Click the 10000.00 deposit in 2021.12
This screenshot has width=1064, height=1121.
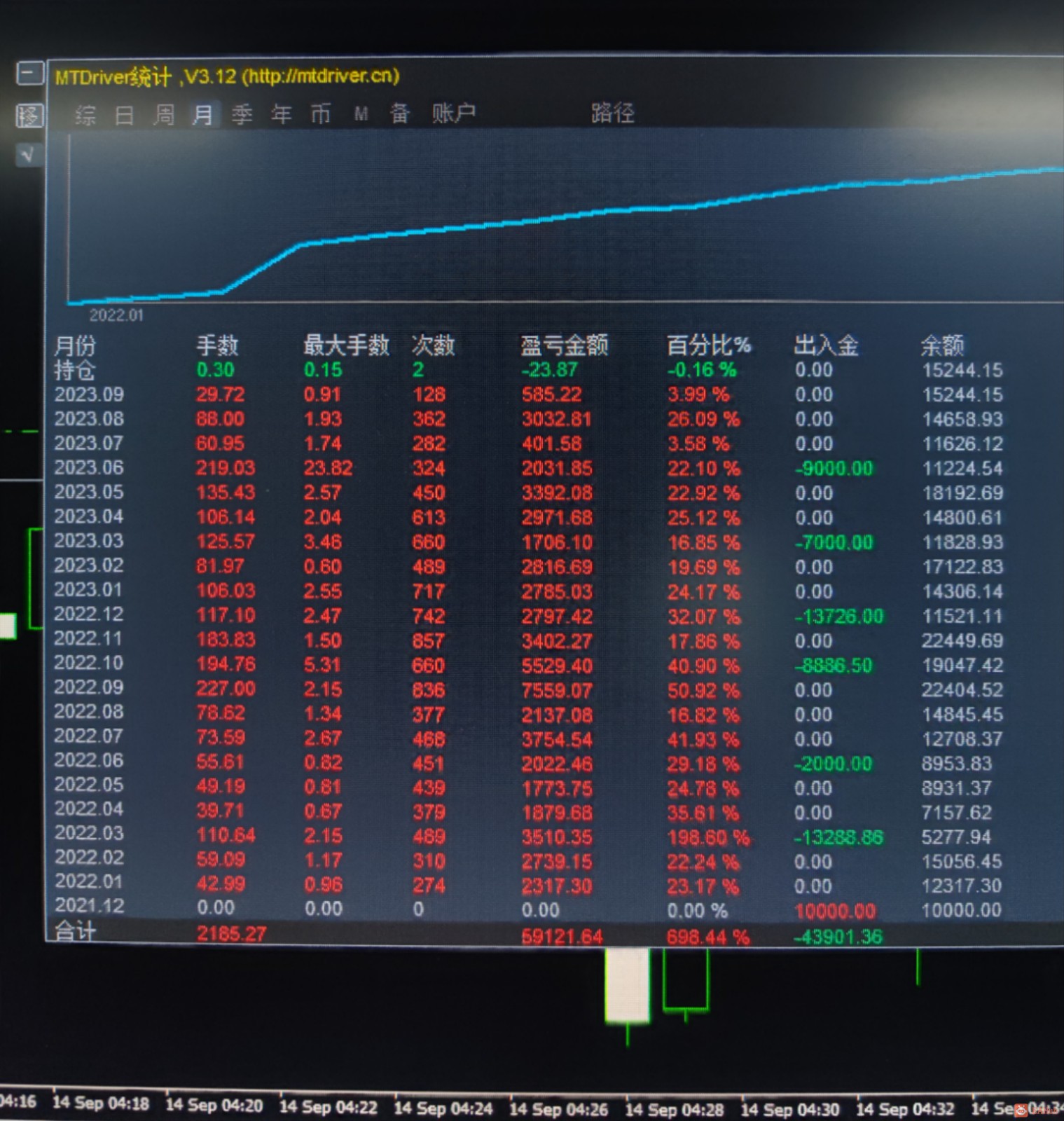[835, 911]
